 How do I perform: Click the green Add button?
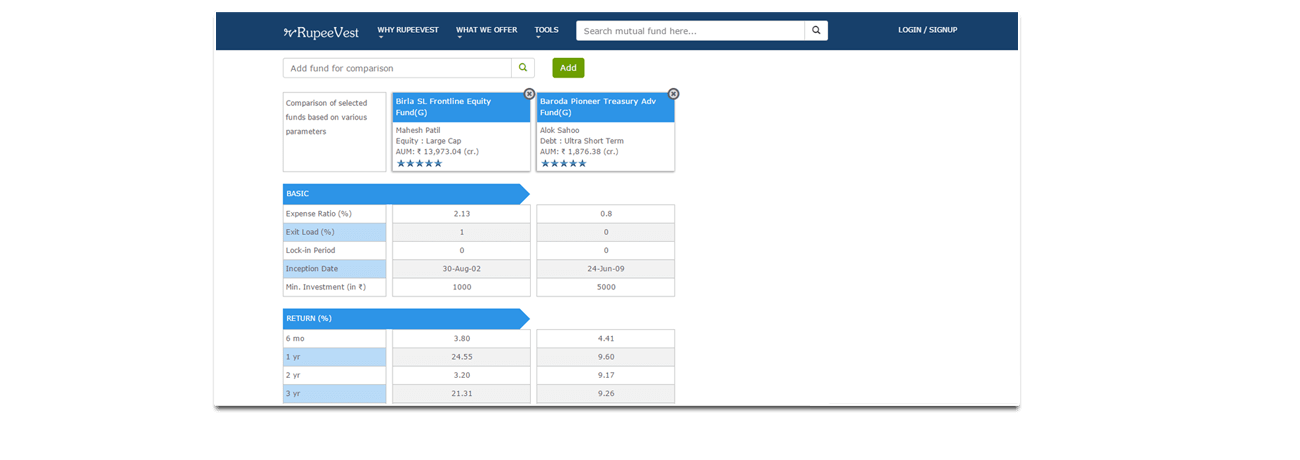568,68
